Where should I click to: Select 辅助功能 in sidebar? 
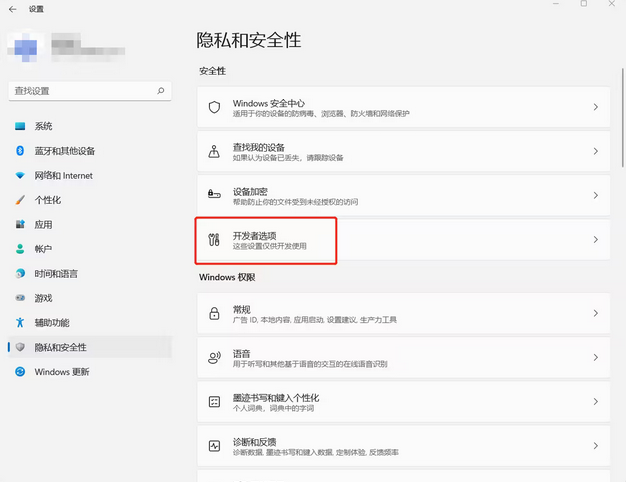90,322
